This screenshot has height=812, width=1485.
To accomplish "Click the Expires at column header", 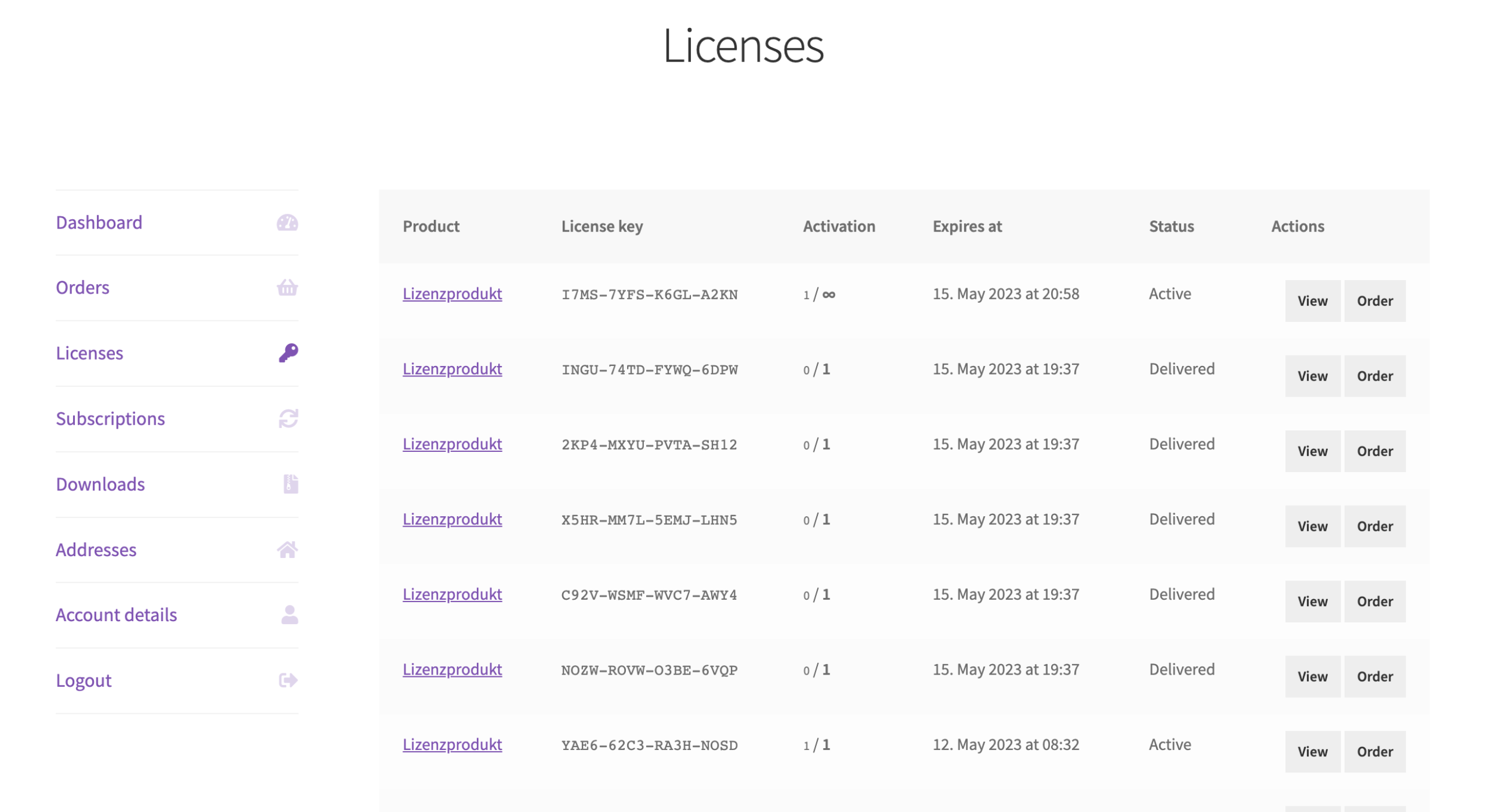I will tap(967, 226).
